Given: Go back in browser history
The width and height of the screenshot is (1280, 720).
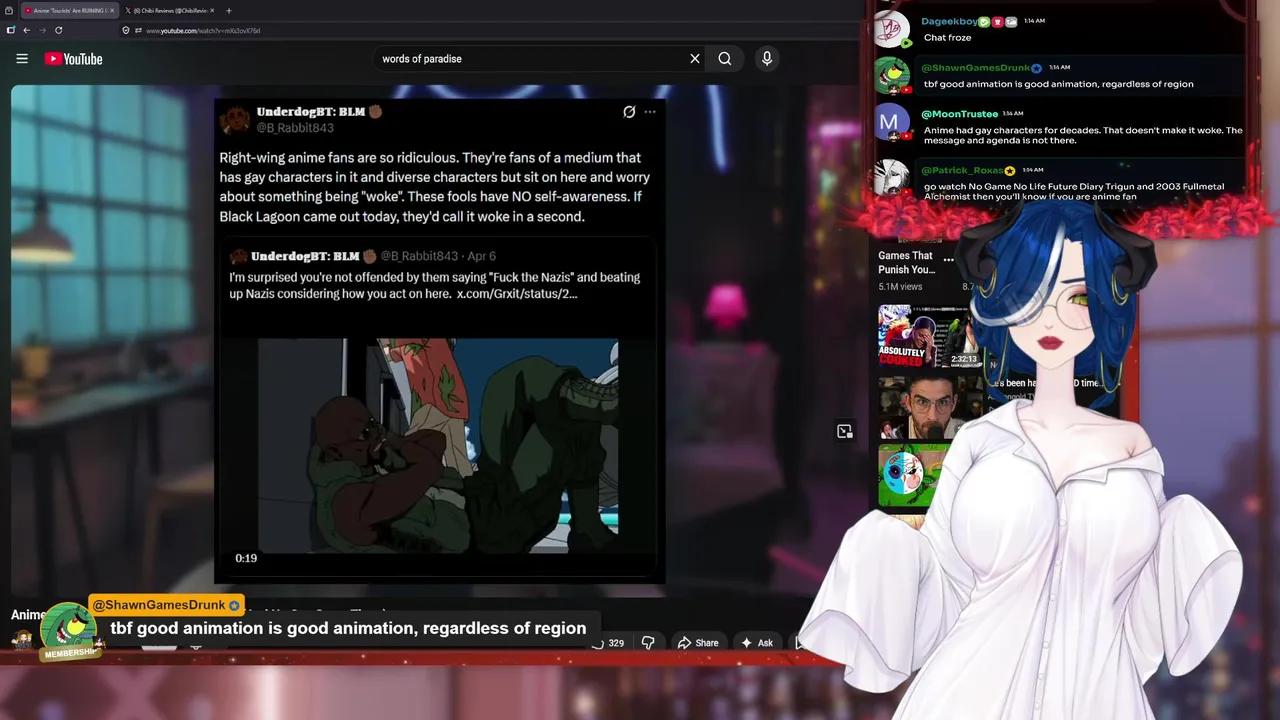Looking at the screenshot, I should (x=26, y=30).
